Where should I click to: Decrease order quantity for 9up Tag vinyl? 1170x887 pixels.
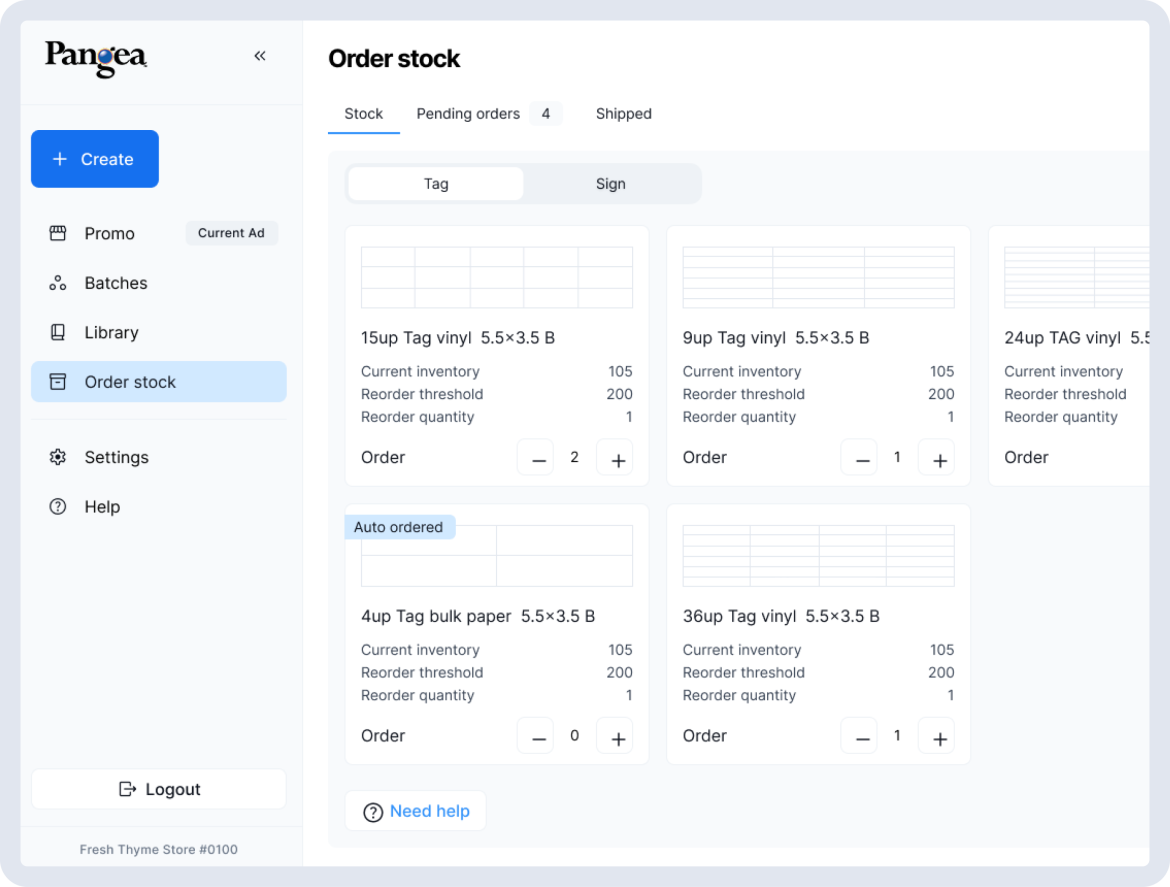click(861, 458)
